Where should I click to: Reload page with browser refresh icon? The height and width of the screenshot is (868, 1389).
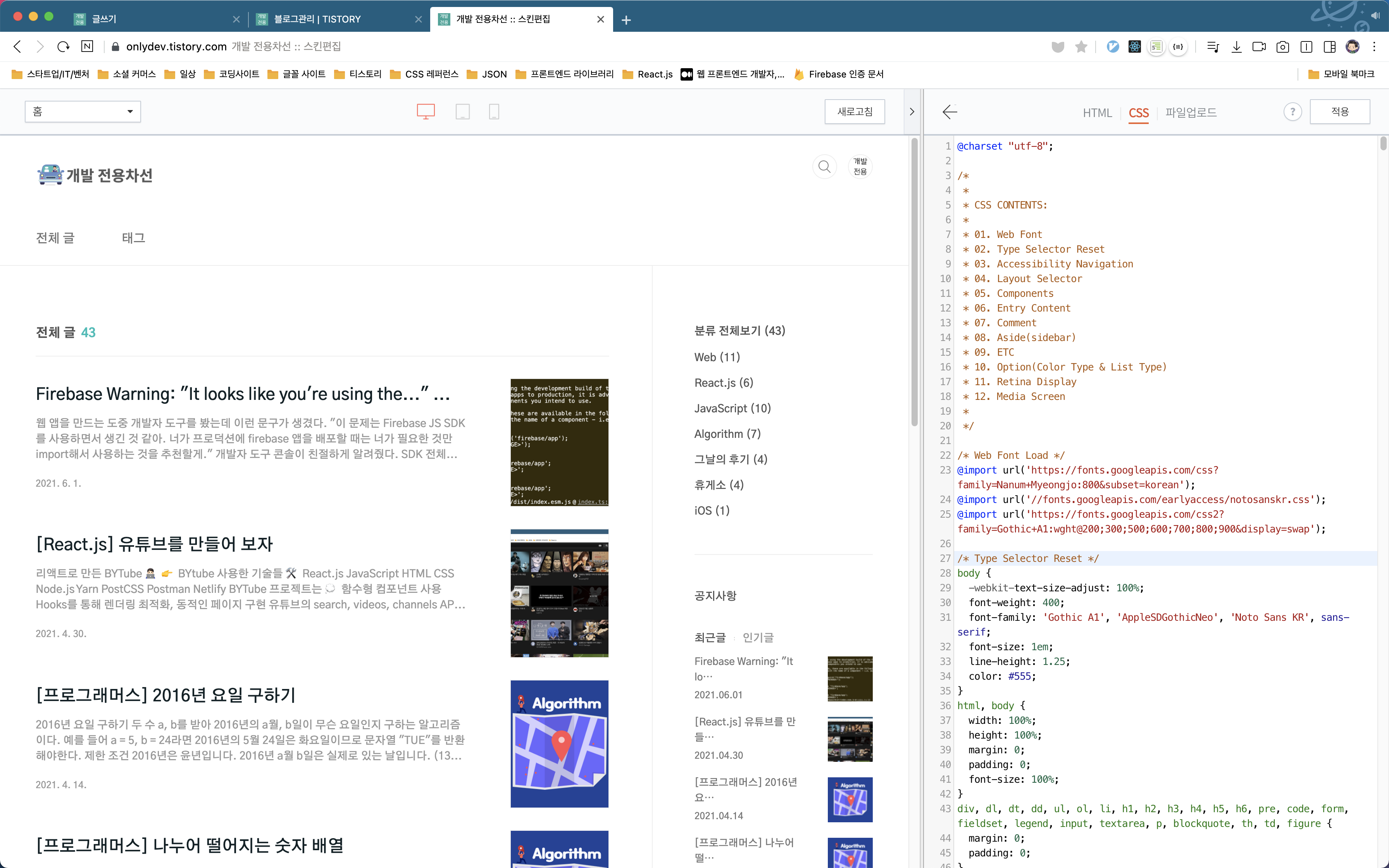tap(63, 46)
